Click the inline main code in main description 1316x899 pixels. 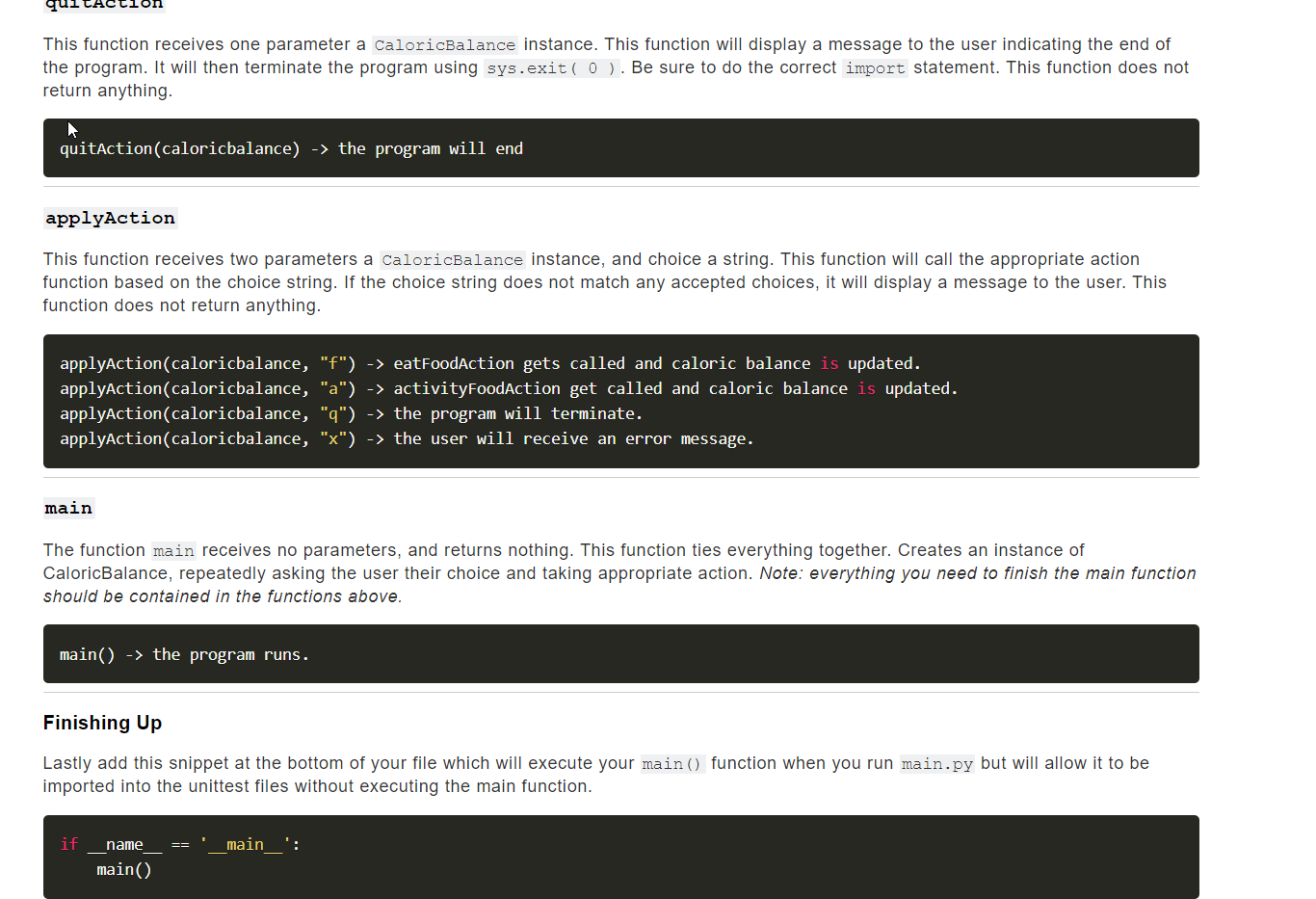[173, 551]
